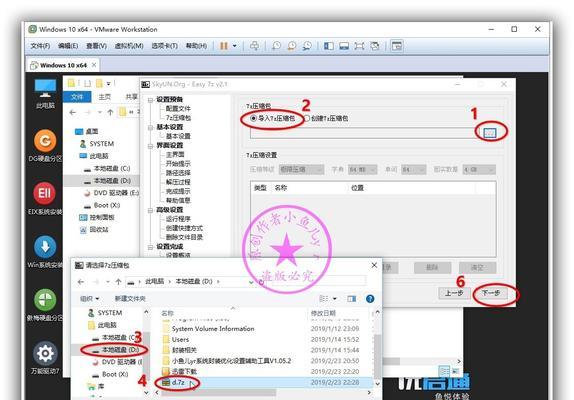Open 此电脑 desktop icon

tap(45, 94)
